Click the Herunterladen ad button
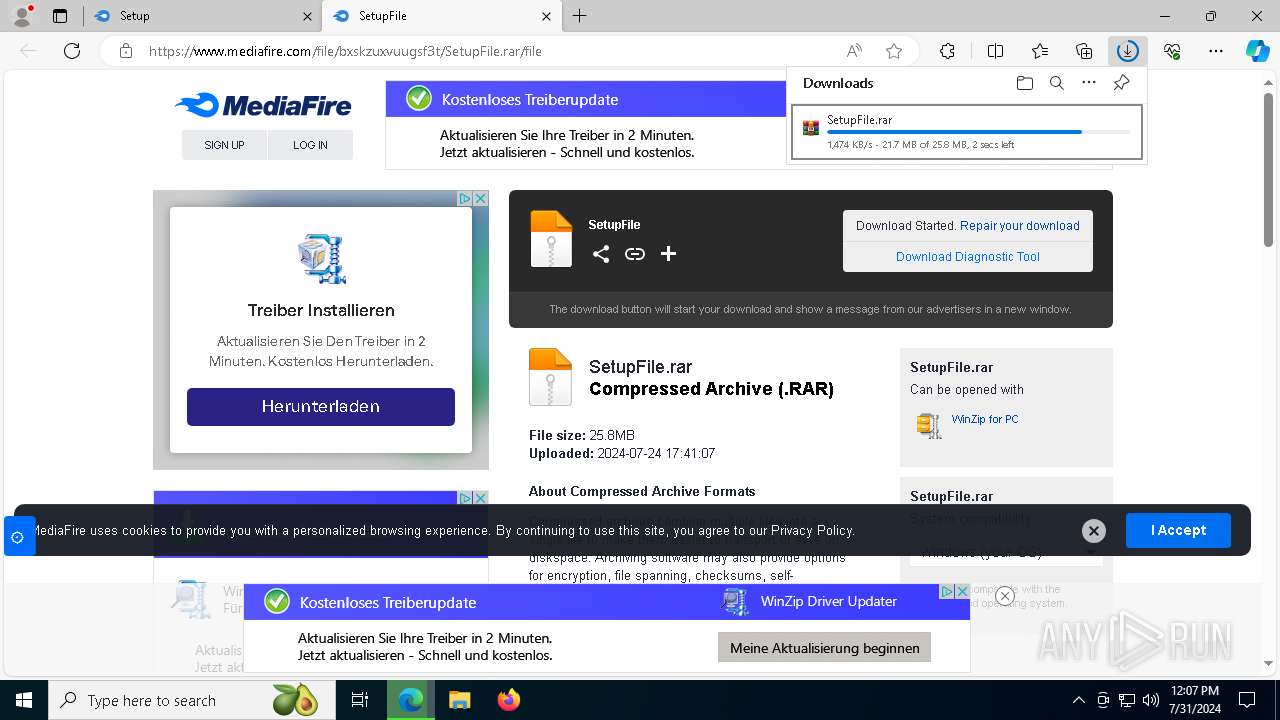This screenshot has width=1280, height=720. 321,407
